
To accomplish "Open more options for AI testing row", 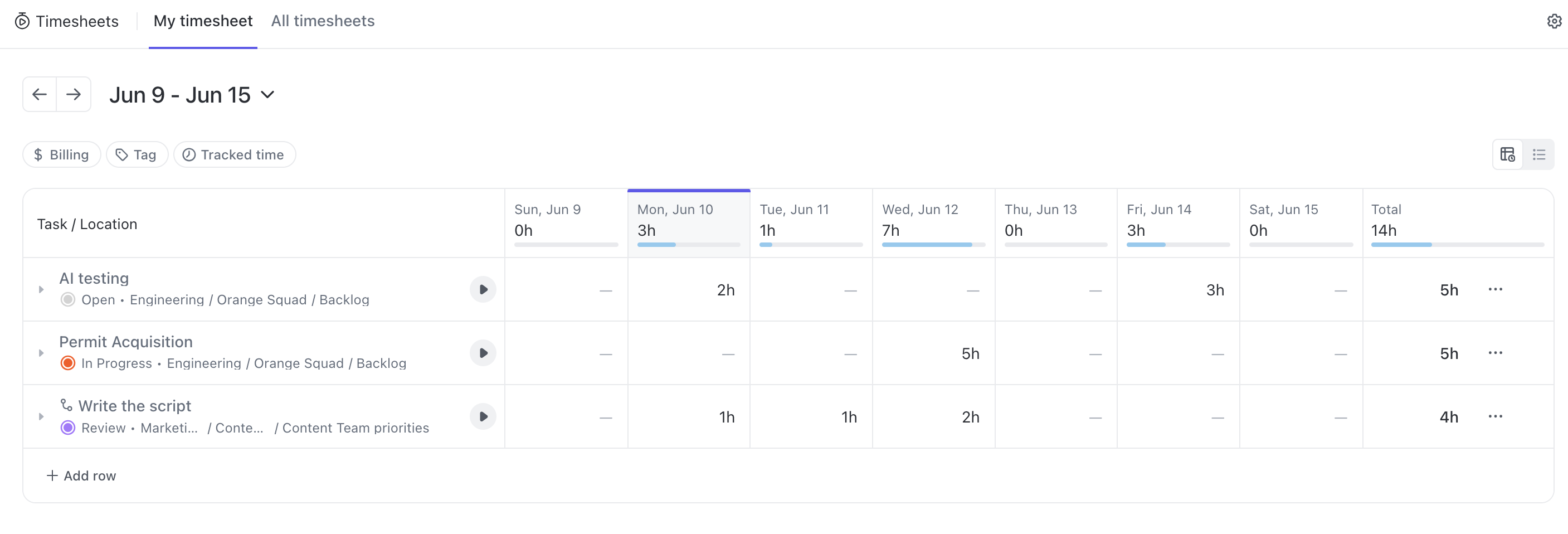I will (1495, 290).
